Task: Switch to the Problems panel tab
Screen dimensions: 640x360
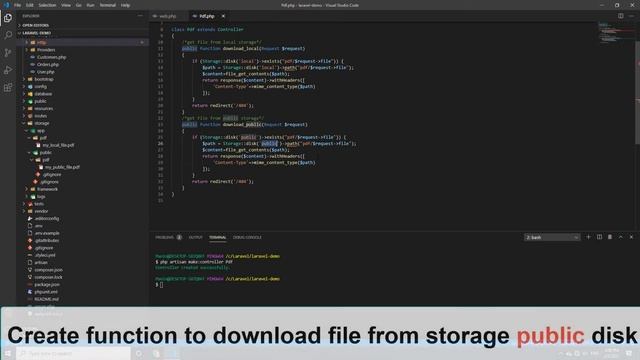Action: pos(165,237)
